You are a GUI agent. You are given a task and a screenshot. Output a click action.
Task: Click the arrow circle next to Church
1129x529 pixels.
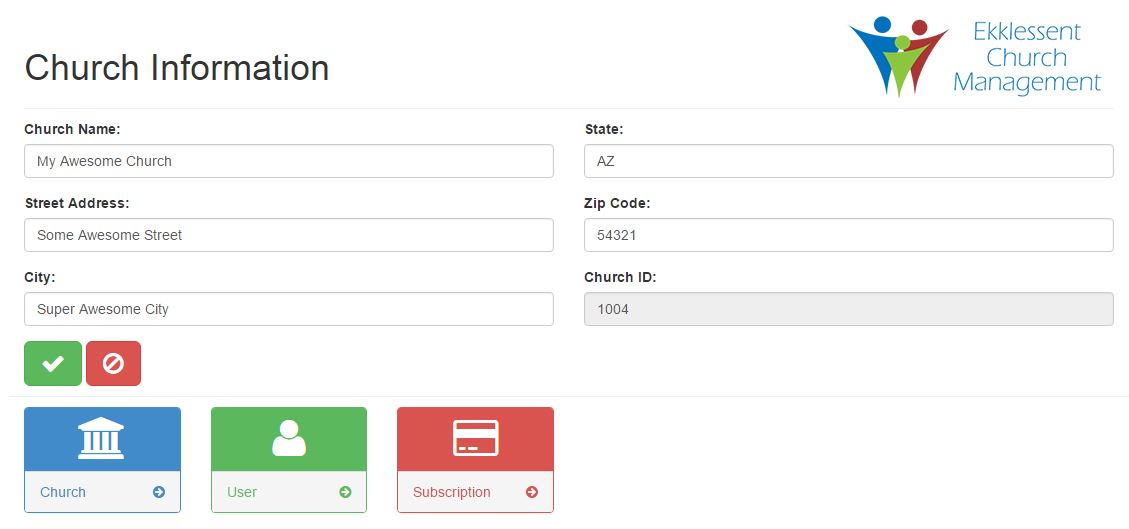(x=159, y=492)
